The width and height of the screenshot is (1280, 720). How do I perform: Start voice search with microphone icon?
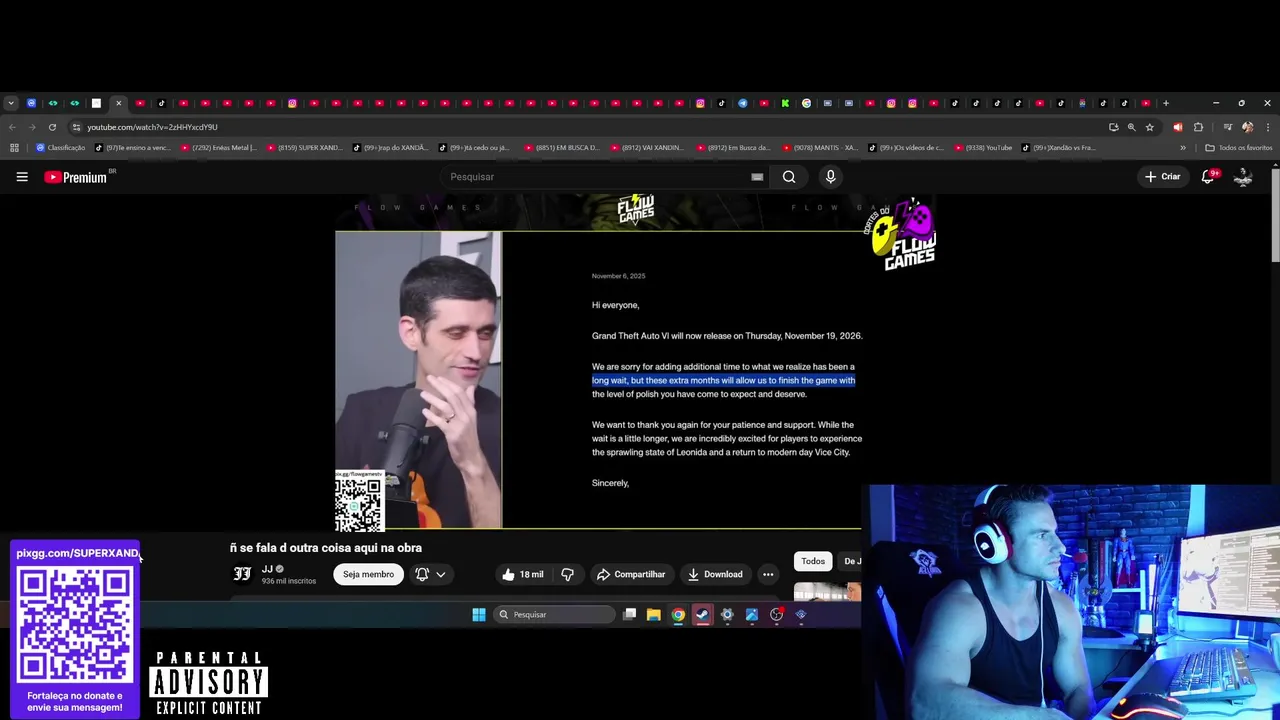(x=830, y=177)
